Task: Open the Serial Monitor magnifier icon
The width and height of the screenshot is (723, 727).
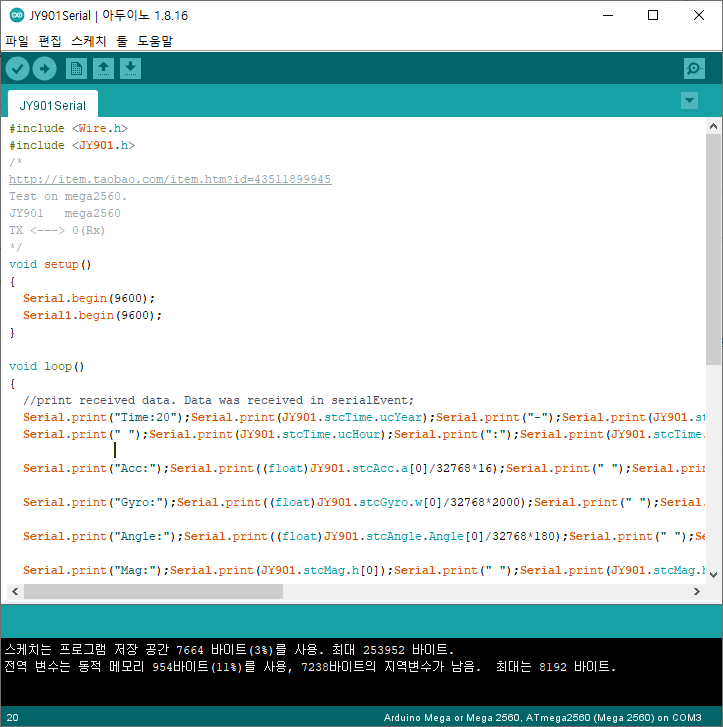Action: click(694, 69)
